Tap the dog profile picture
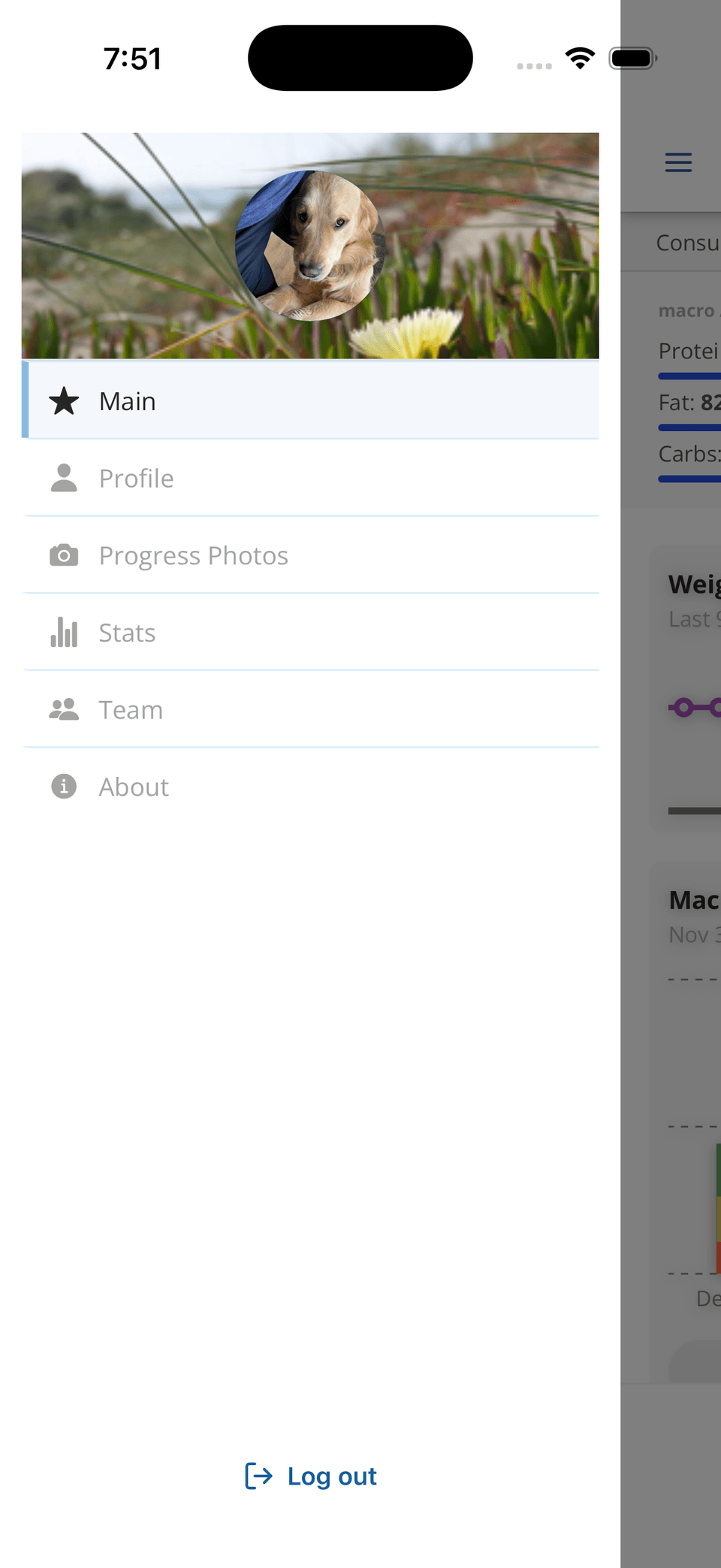Image resolution: width=721 pixels, height=1568 pixels. click(x=310, y=245)
